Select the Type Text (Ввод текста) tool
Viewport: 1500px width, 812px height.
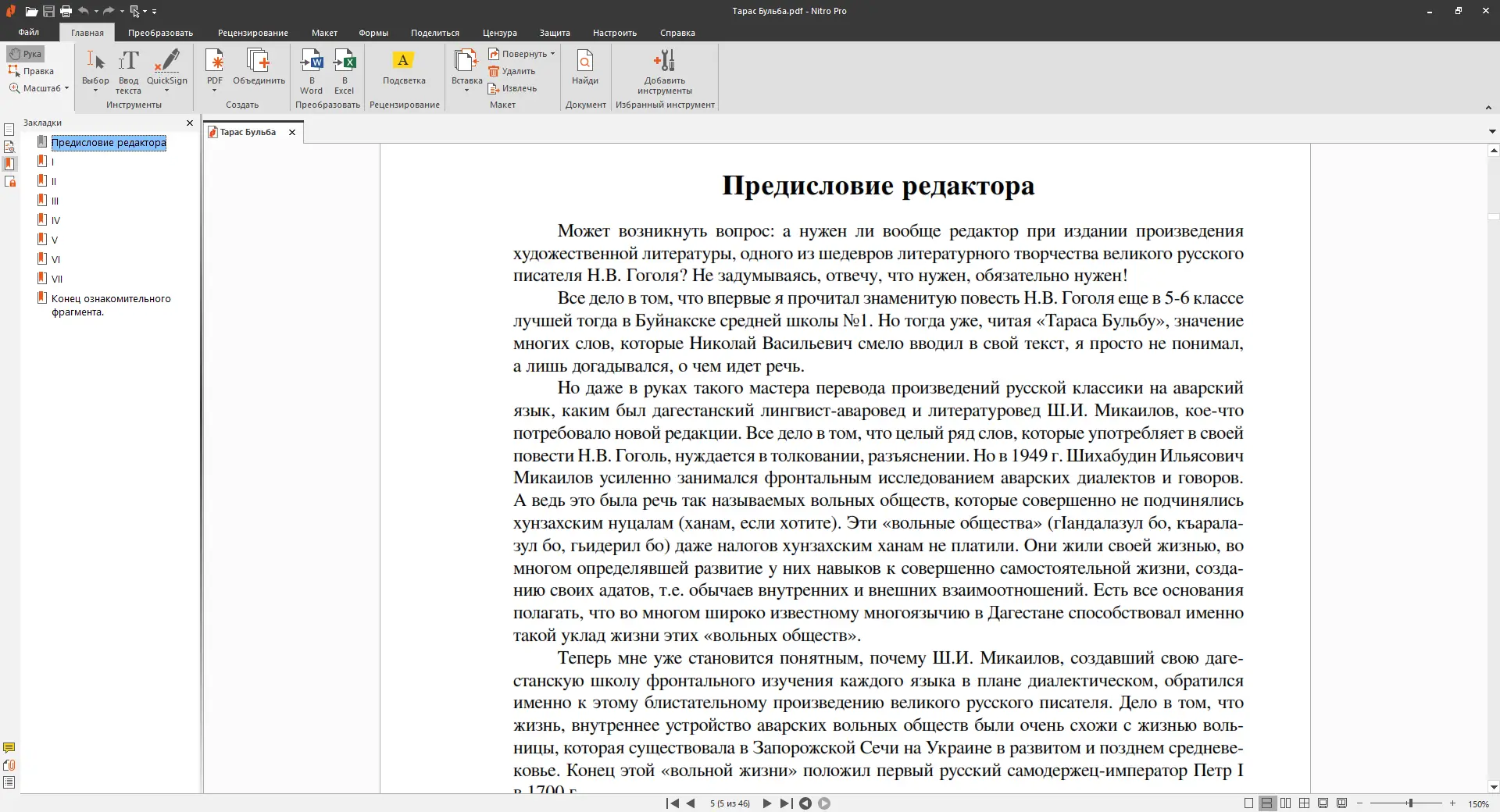[x=128, y=62]
